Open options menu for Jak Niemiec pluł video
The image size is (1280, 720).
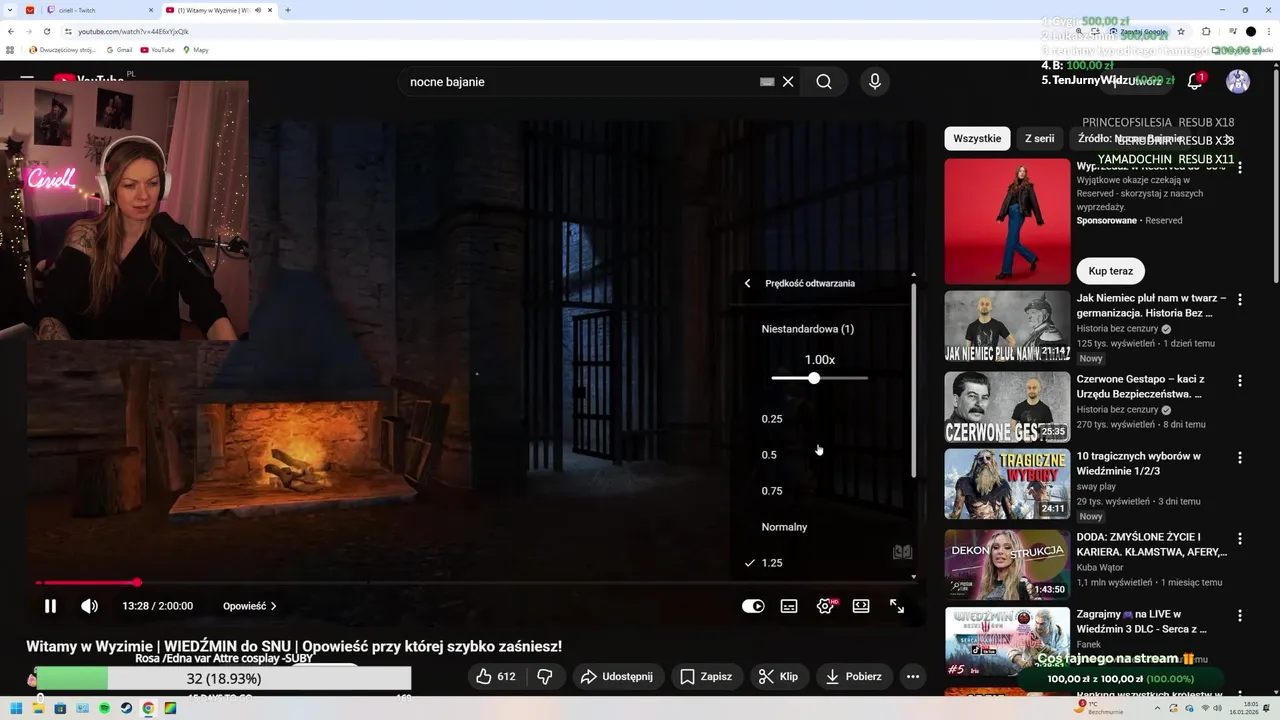1240,299
